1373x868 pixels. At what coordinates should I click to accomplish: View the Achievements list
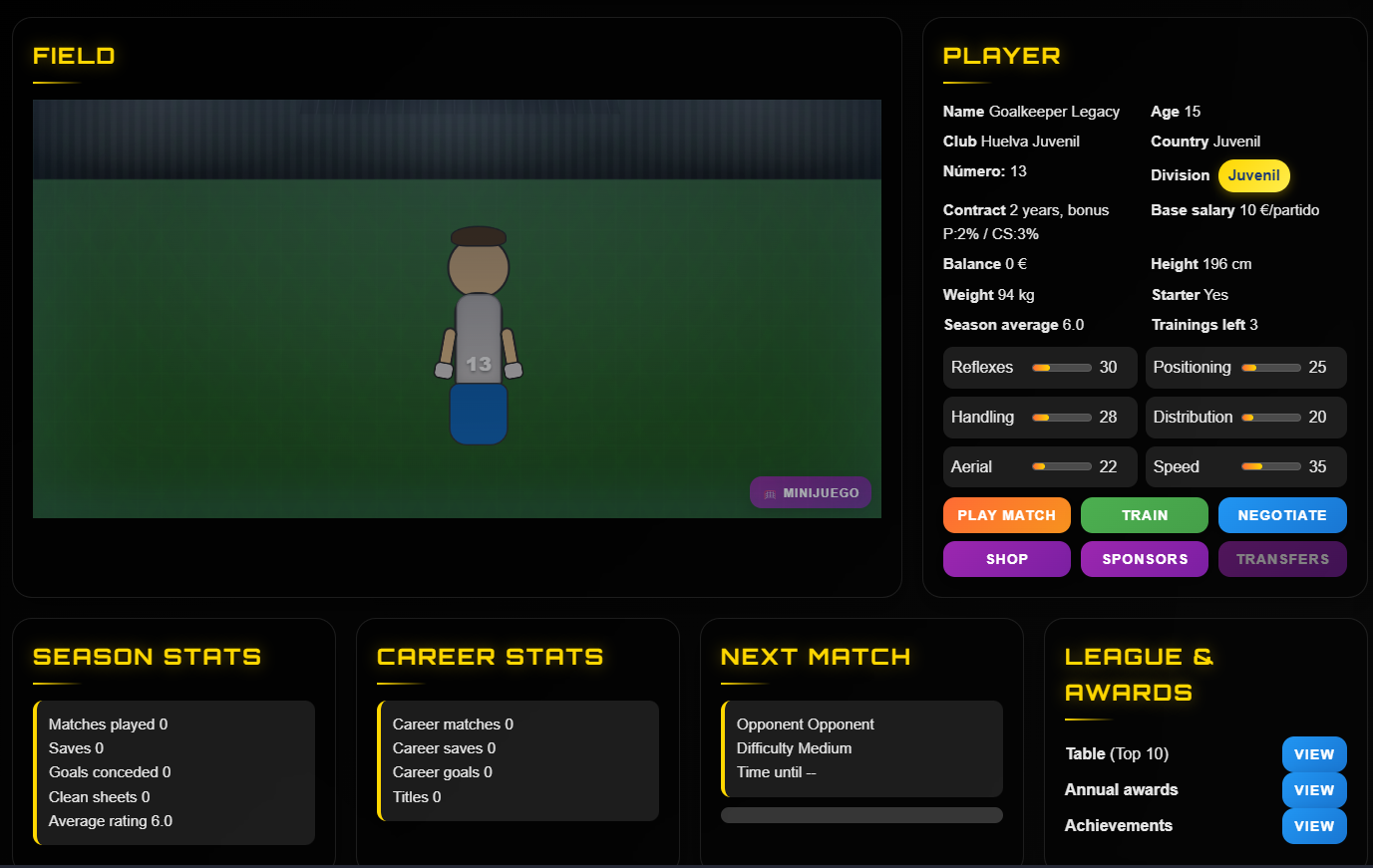click(x=1314, y=826)
